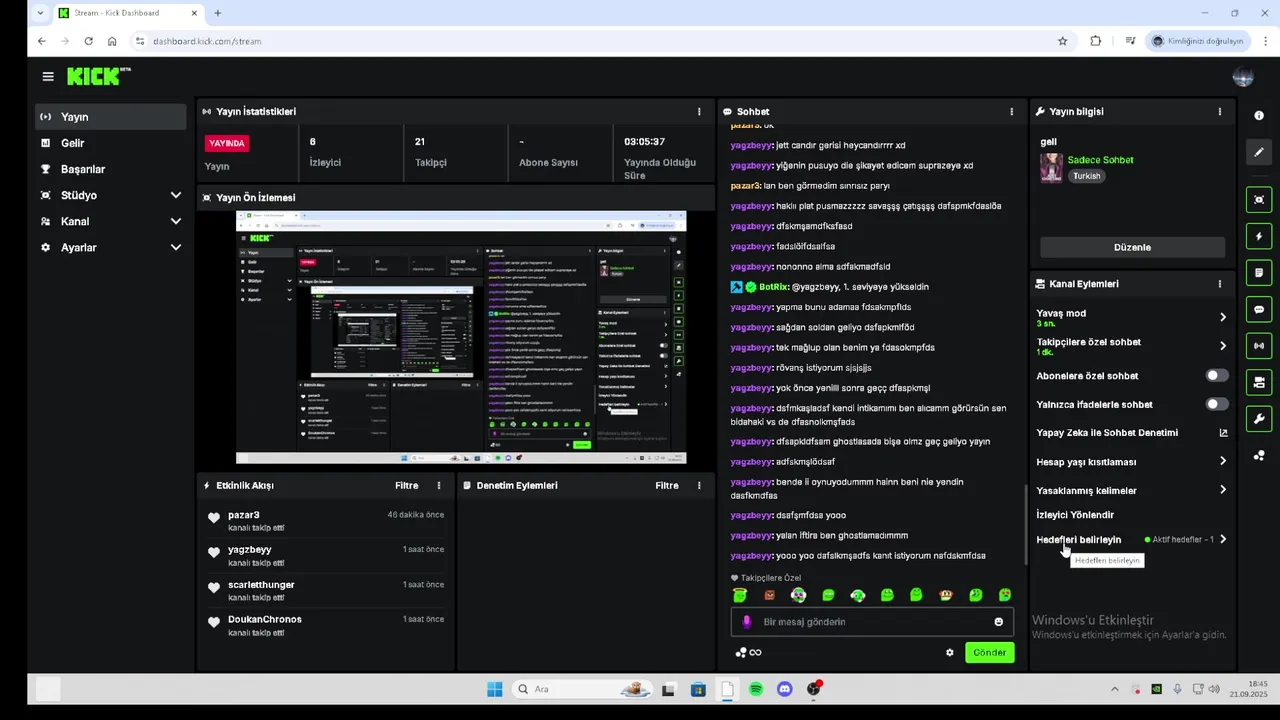Open AI chat moderation external link icon

pos(1223,433)
